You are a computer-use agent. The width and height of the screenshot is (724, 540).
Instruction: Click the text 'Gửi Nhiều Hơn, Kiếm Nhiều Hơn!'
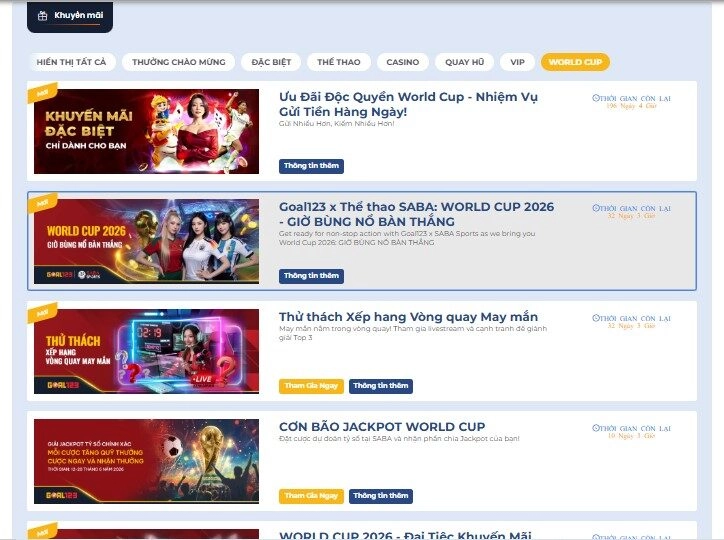[x=337, y=124]
